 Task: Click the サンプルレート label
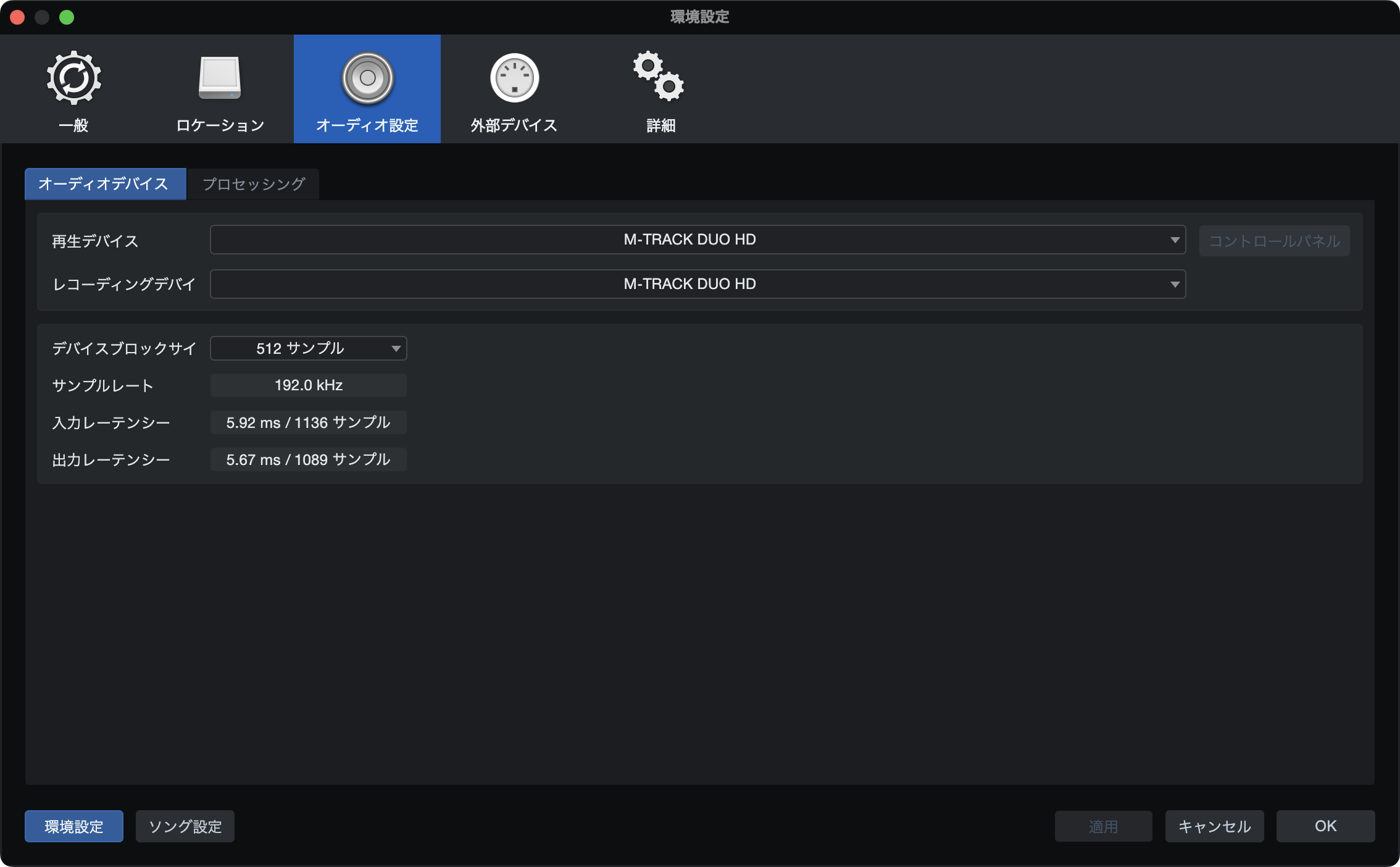click(102, 385)
